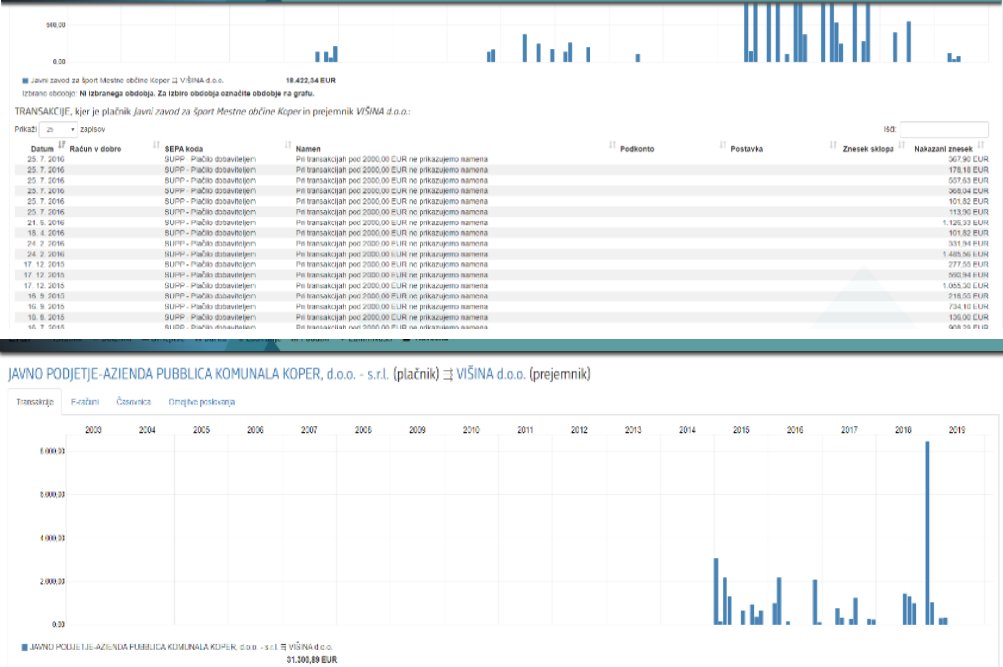The width and height of the screenshot is (1003, 667).
Task: Click the Postavka column header
Action: point(746,149)
